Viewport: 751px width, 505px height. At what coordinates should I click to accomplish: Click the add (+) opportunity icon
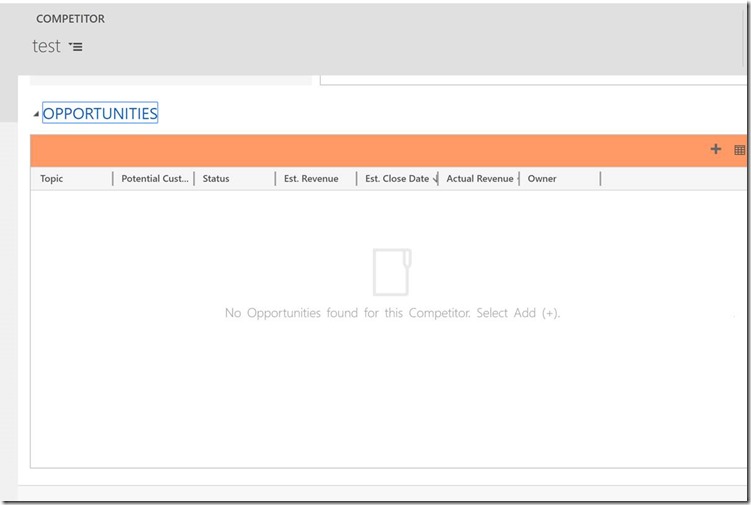click(x=715, y=150)
